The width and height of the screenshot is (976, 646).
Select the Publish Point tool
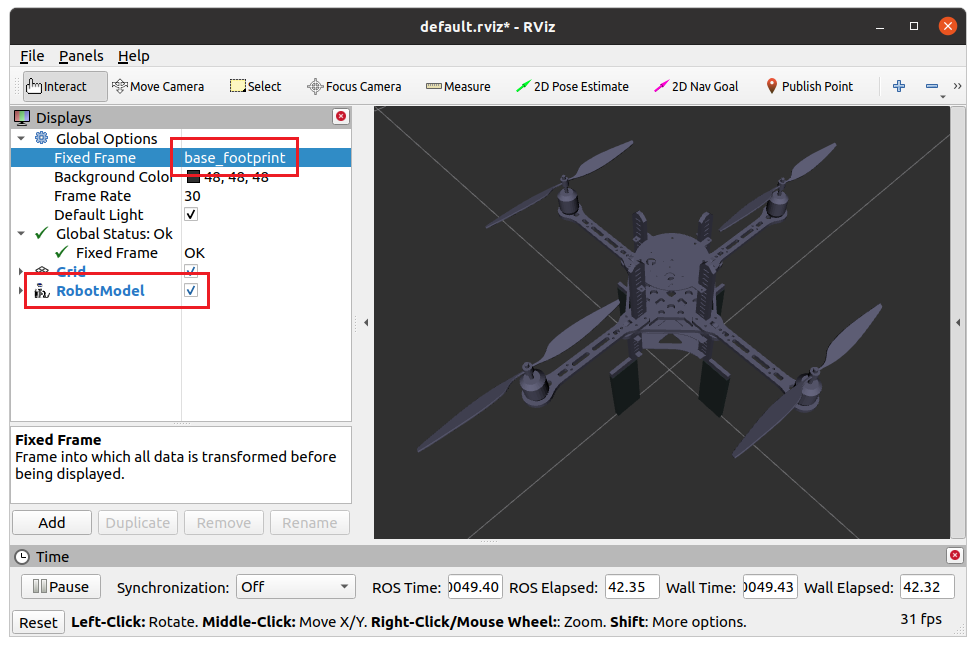pos(809,86)
